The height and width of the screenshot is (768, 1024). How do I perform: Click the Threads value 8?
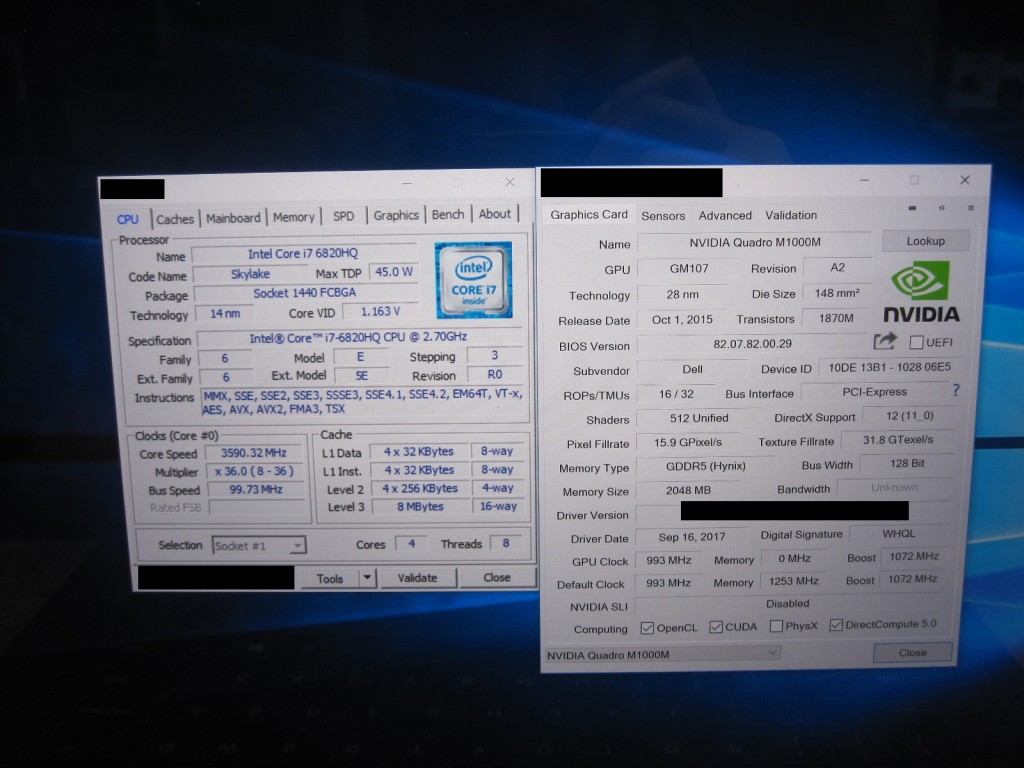505,543
